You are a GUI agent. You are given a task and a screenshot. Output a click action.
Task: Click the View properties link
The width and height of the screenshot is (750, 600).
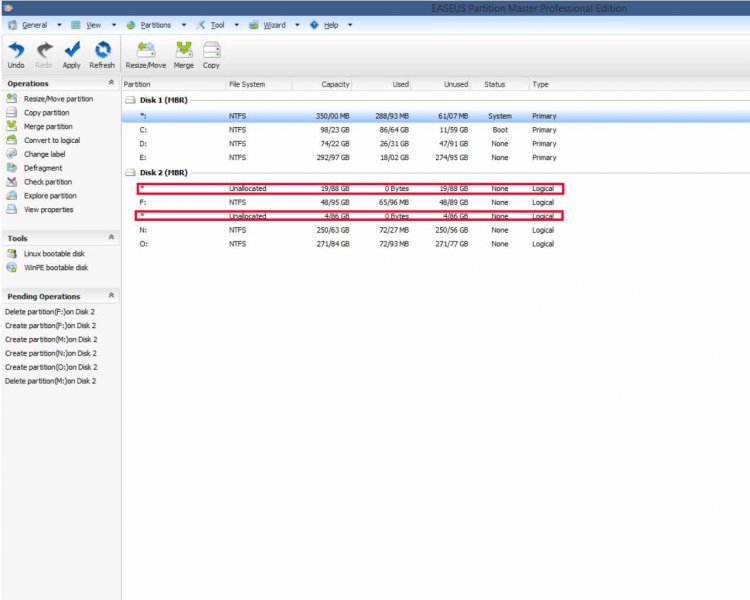click(x=49, y=210)
